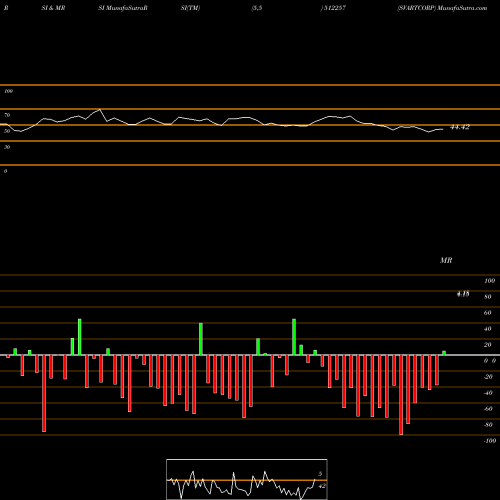The image size is (500, 500).
Task: Click the 512257 stock code in the header
Action: tap(334, 8)
